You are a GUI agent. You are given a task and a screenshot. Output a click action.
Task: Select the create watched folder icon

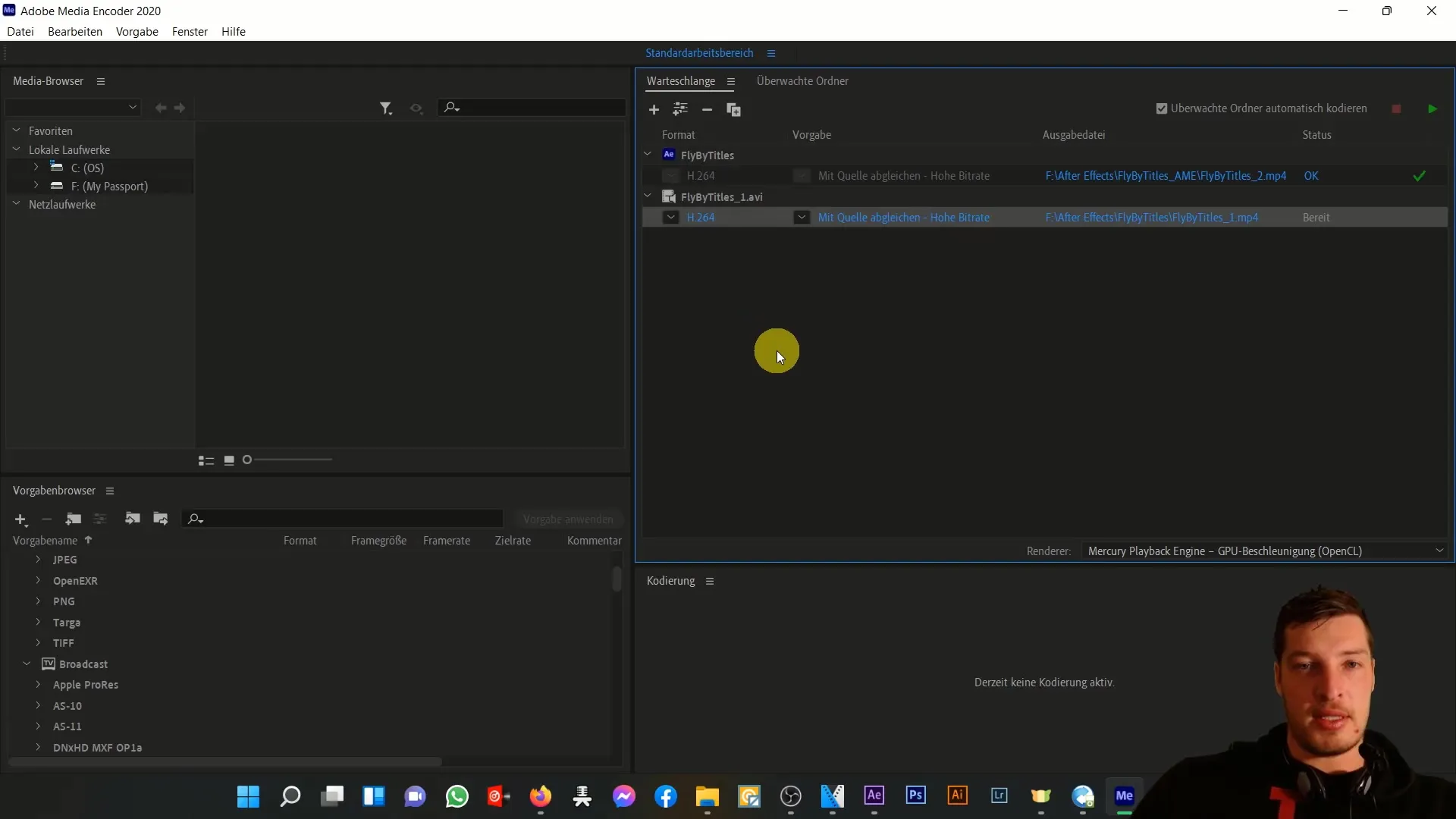pos(734,109)
